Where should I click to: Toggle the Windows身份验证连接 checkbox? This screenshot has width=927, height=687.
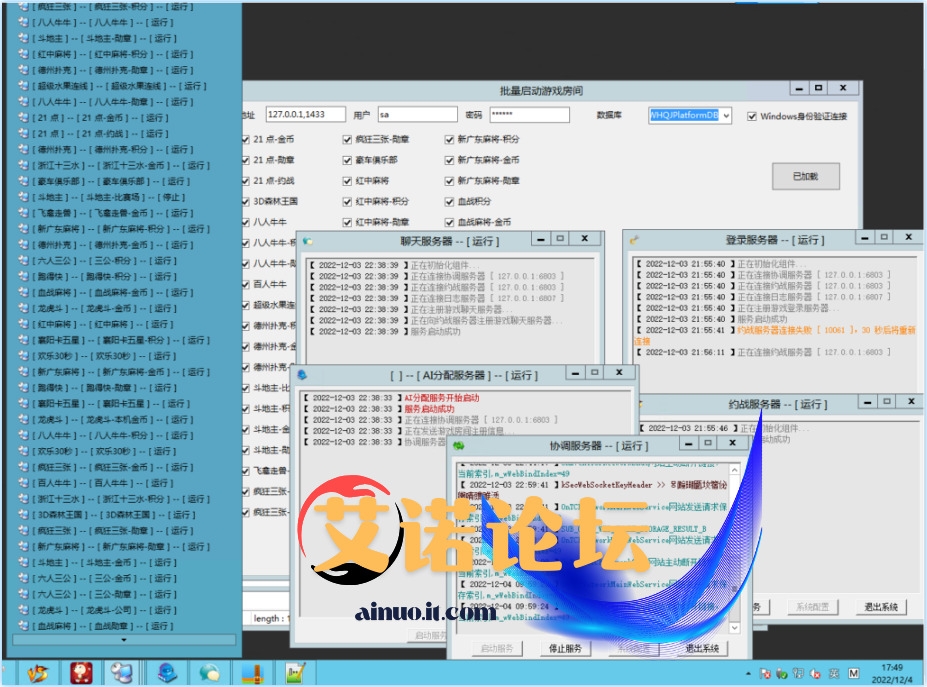pos(751,116)
